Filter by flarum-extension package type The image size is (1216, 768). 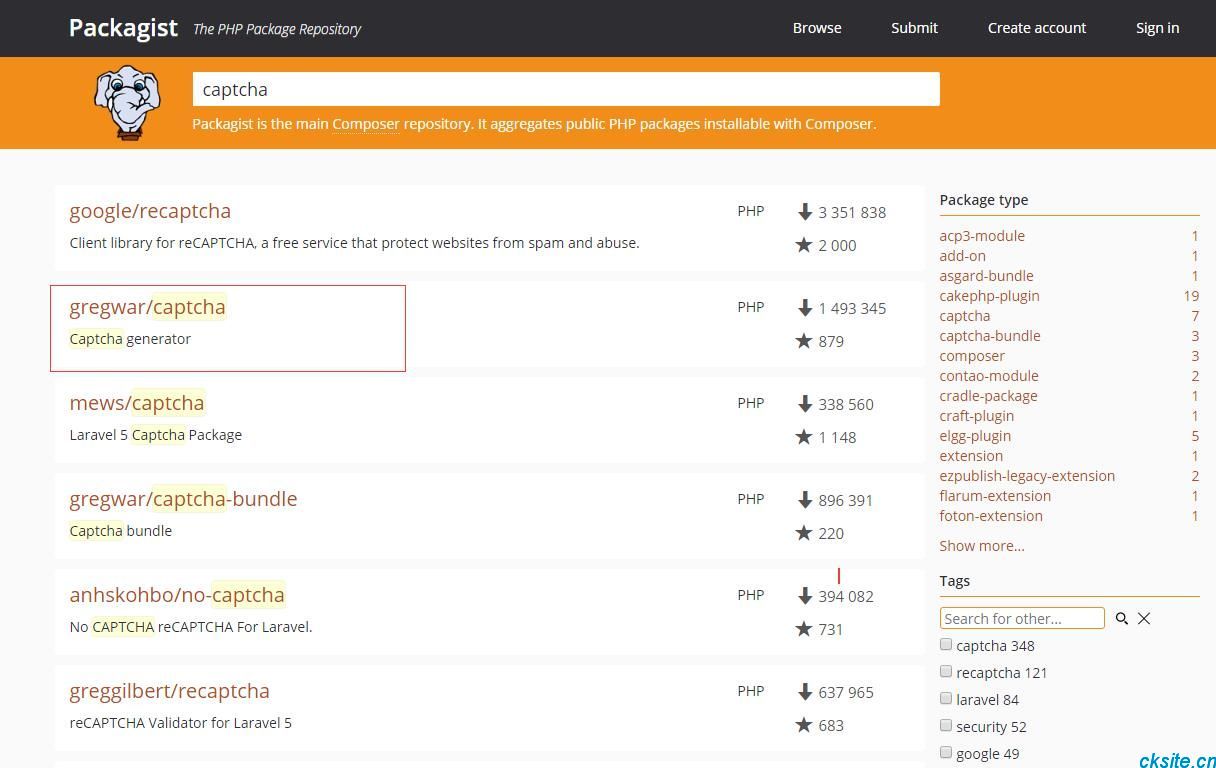tap(995, 496)
